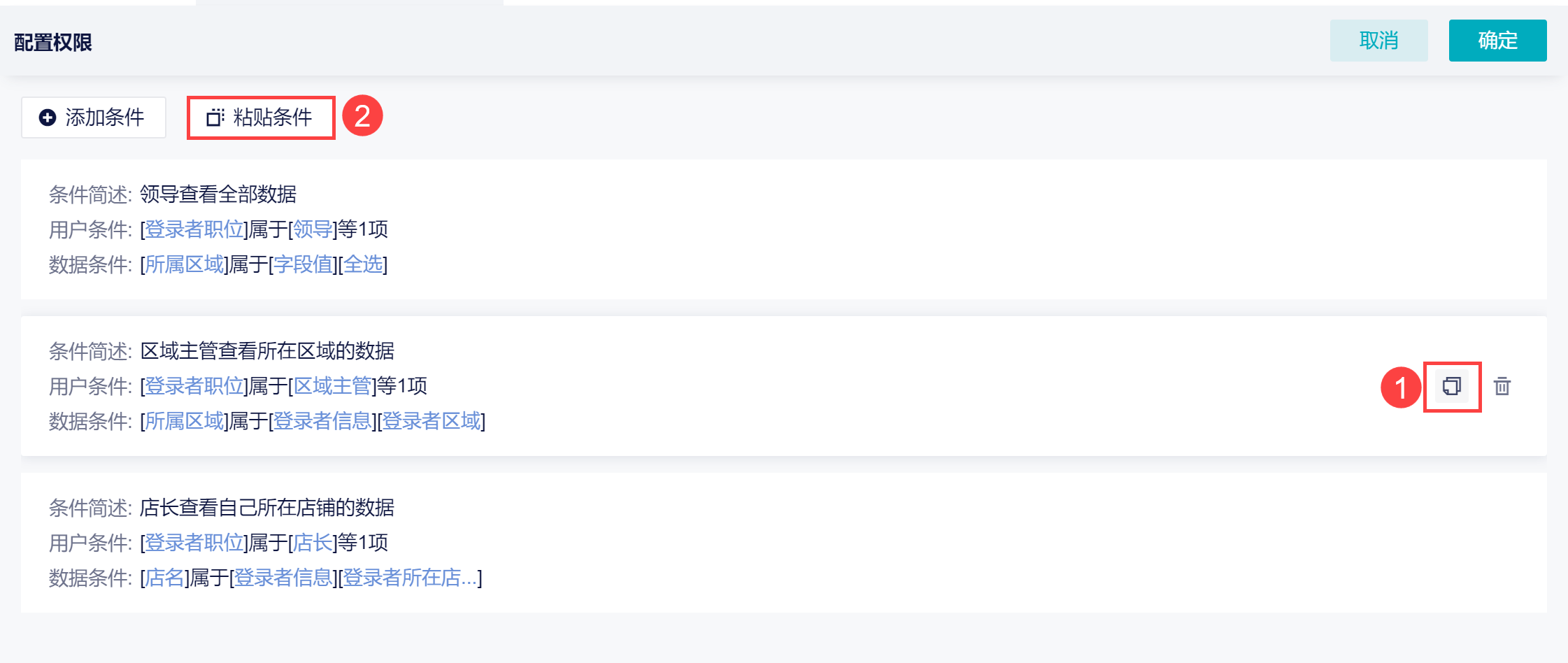This screenshot has width=1568, height=663.
Task: Click 登录者职位 in the 领导 condition
Action: 194,229
